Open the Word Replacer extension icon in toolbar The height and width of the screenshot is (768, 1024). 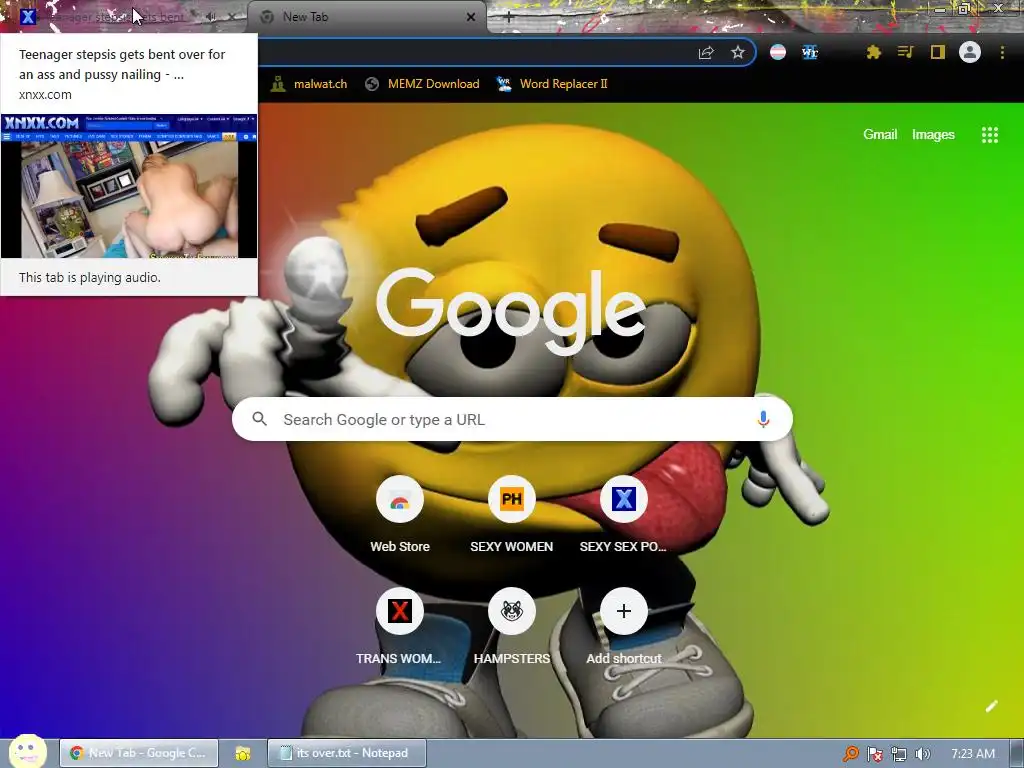click(x=810, y=52)
